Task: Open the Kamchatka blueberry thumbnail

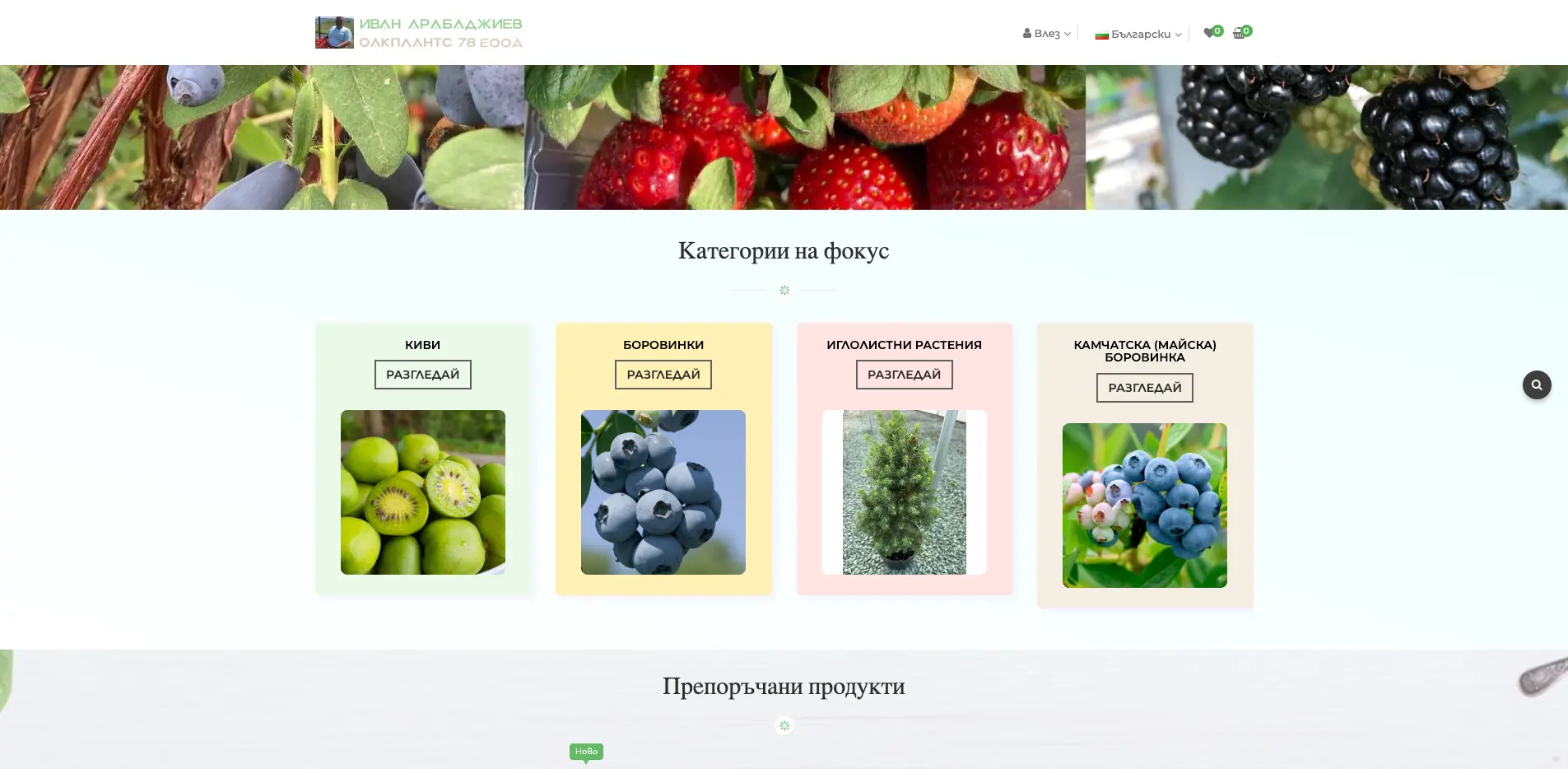Action: coord(1145,506)
